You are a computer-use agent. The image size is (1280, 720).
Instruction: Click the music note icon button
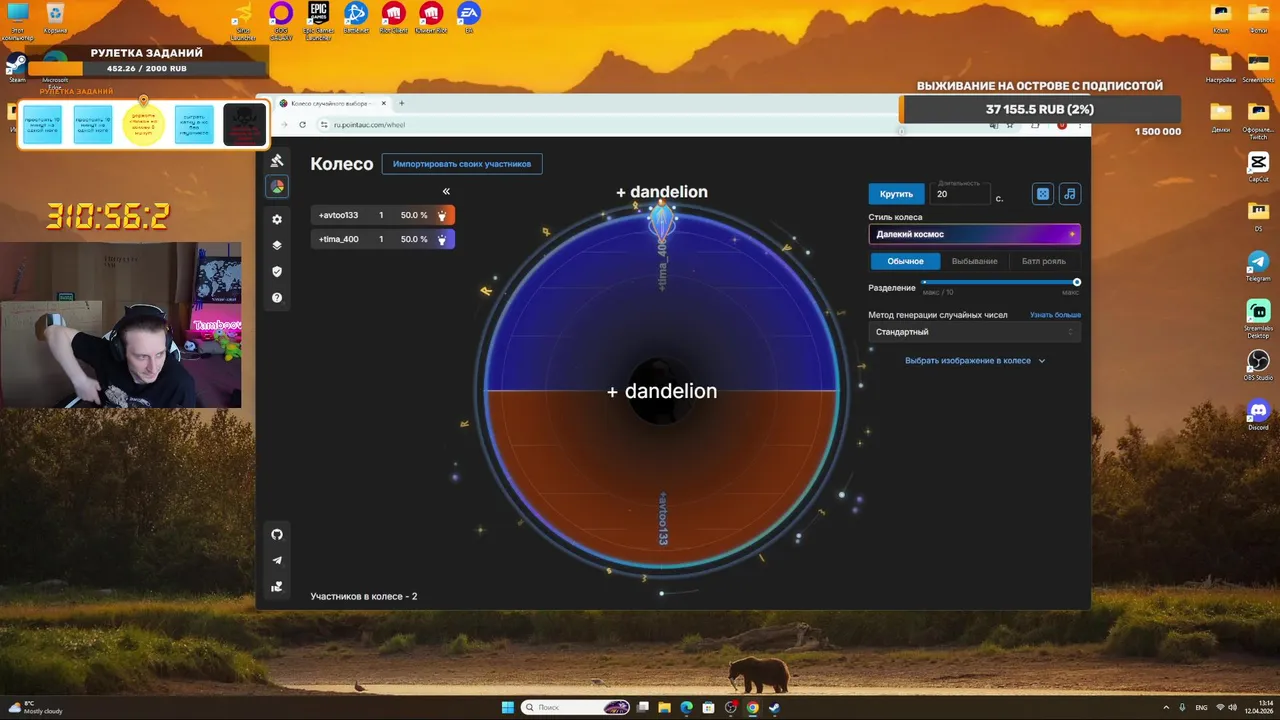[1070, 194]
